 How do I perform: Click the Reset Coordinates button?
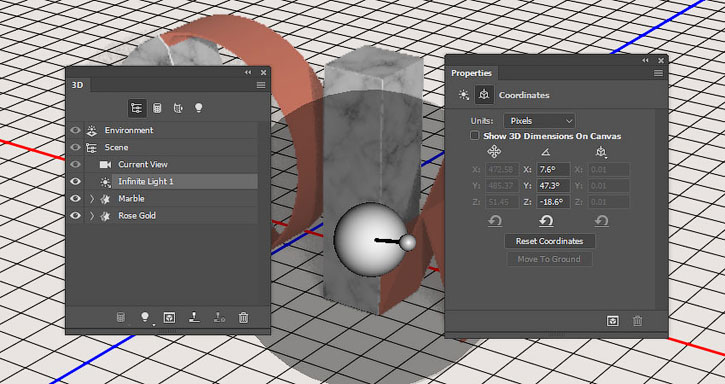tap(549, 241)
